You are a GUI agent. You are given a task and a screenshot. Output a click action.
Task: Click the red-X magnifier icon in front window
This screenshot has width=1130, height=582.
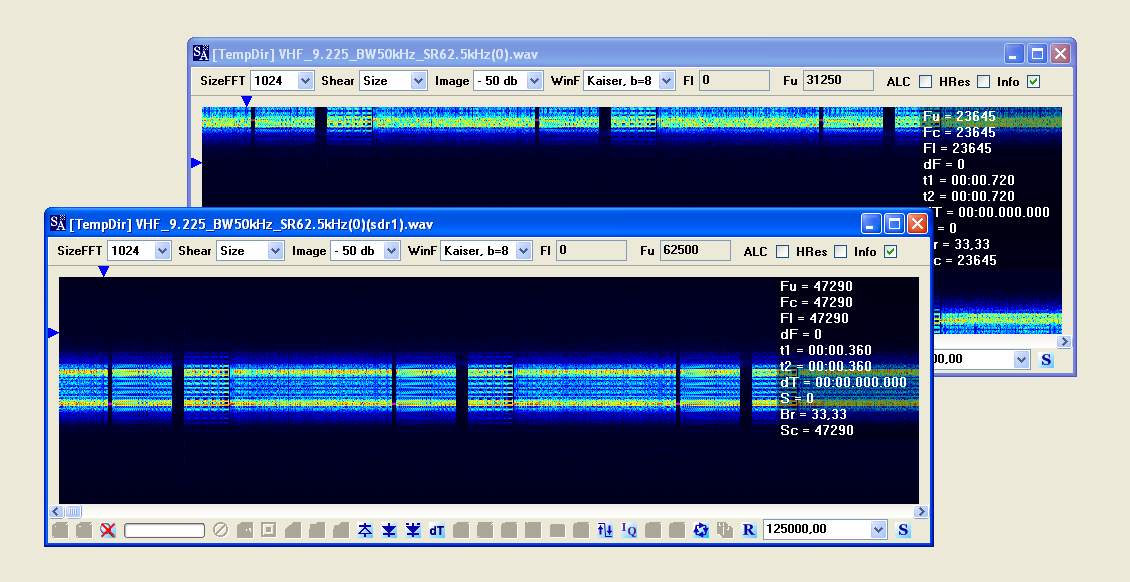(108, 530)
